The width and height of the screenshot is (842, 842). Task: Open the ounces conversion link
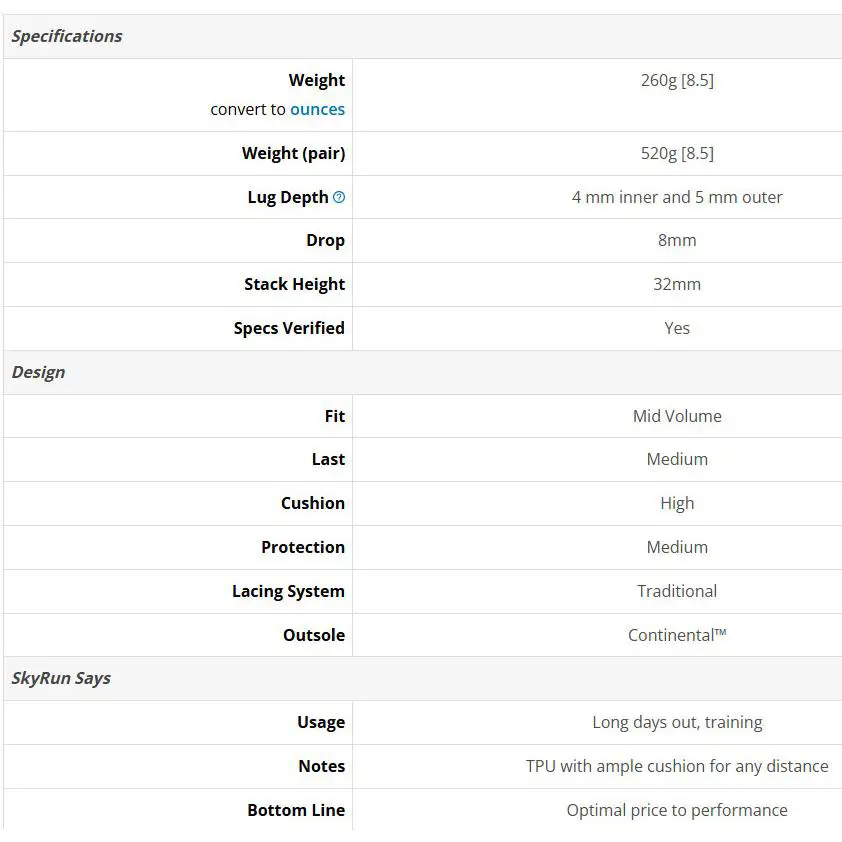tap(317, 109)
